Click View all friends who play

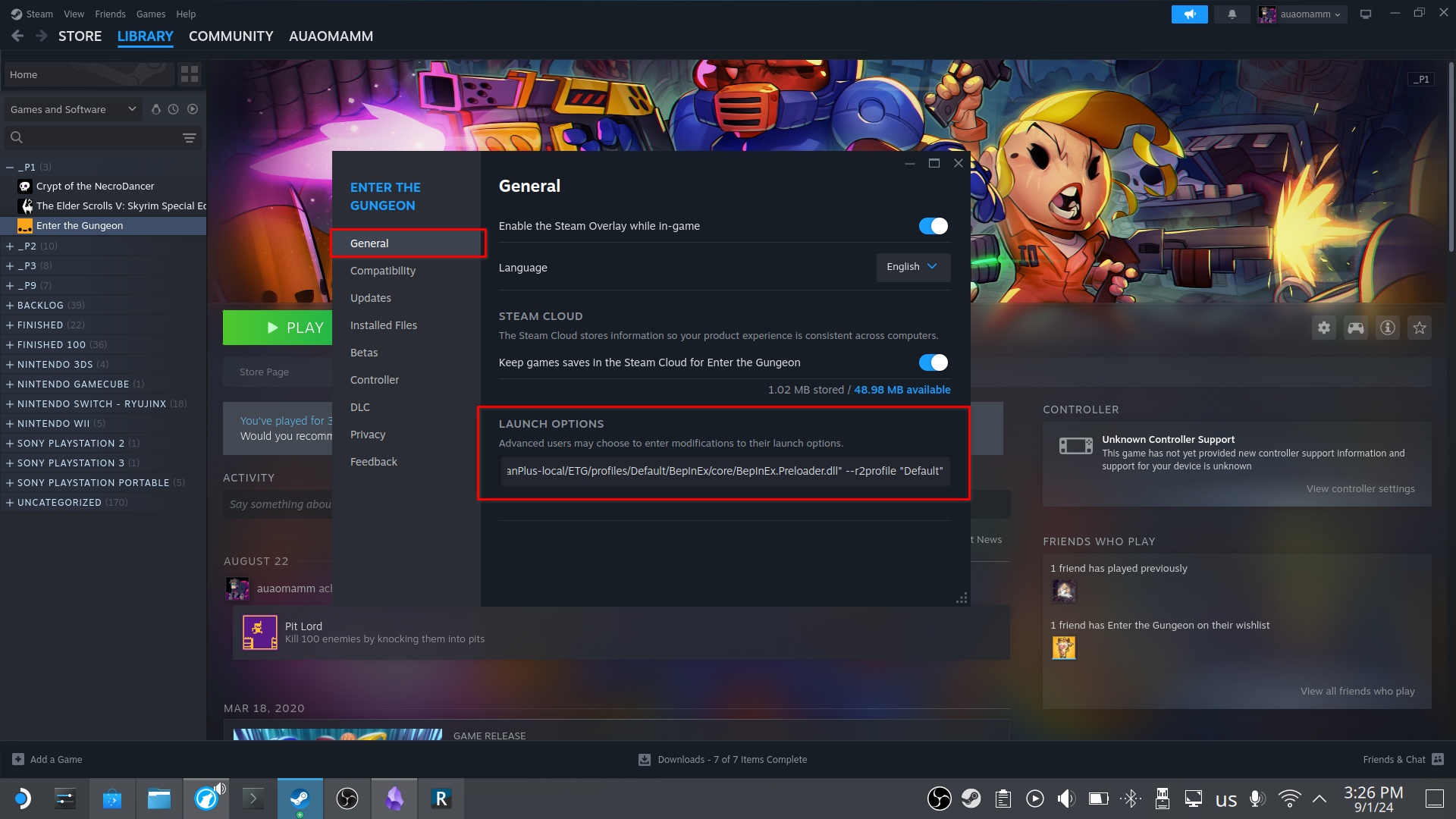point(1357,691)
